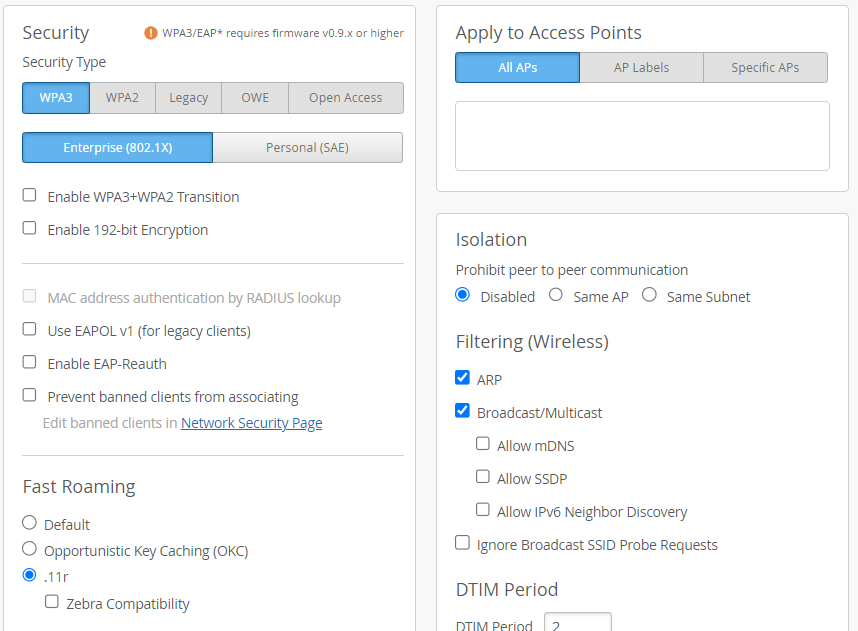Image resolution: width=858 pixels, height=631 pixels.
Task: Choose OWE security type
Action: pyautogui.click(x=255, y=98)
